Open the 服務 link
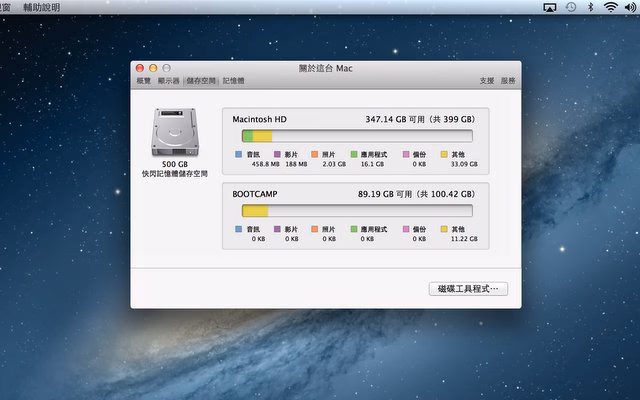Screen dimensions: 640x400 [x=508, y=81]
